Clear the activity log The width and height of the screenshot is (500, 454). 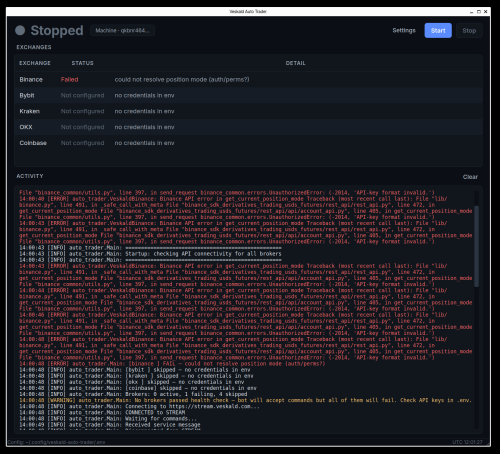(x=470, y=177)
